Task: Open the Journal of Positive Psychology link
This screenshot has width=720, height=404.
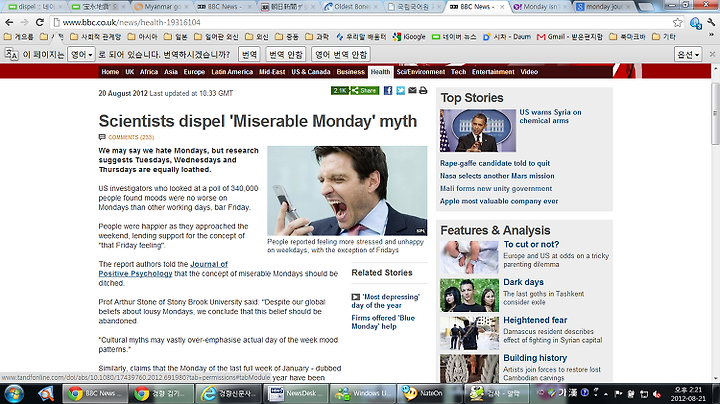Action: 163,269
